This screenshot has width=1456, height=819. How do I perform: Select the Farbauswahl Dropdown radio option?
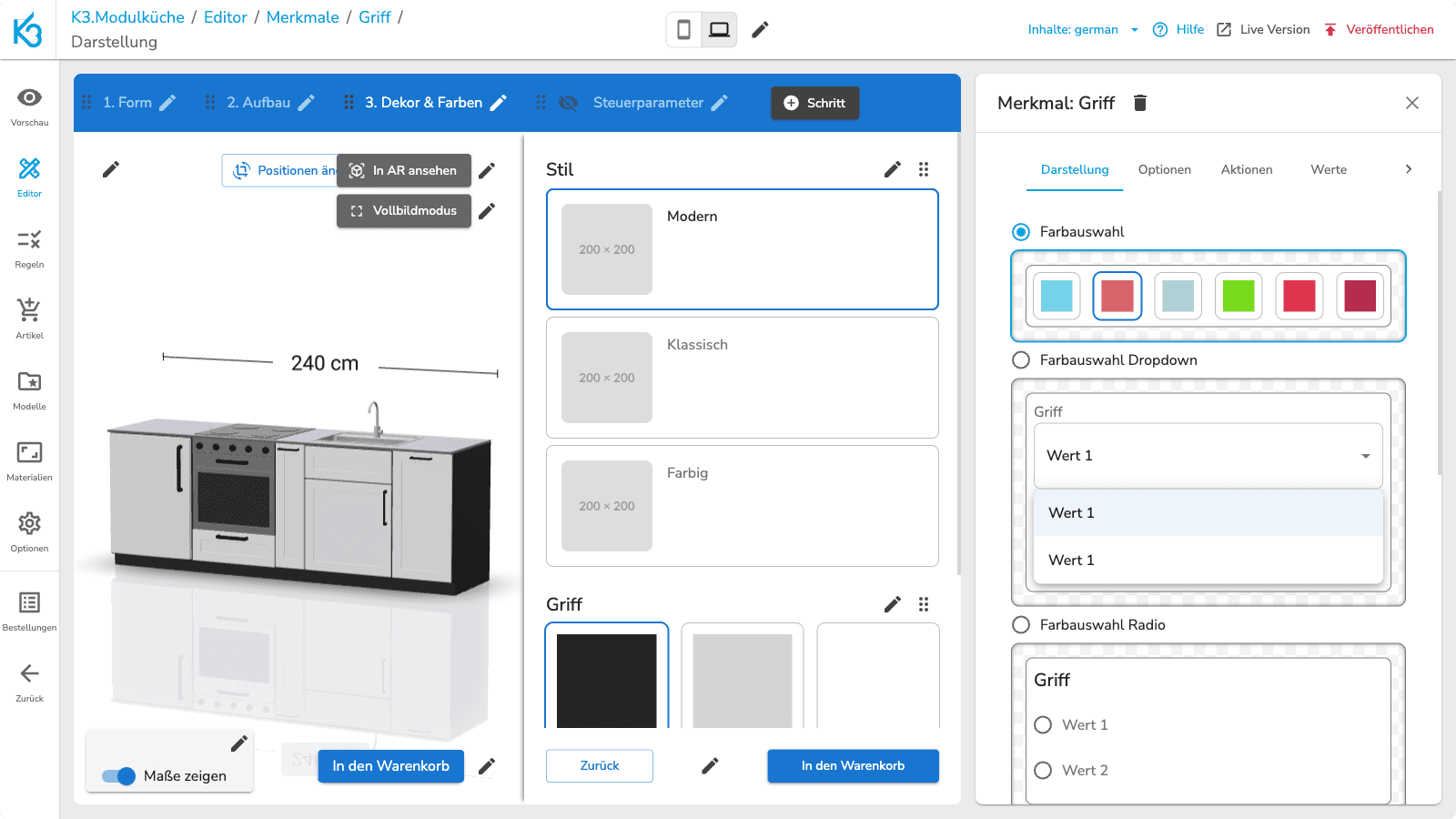(x=1021, y=360)
